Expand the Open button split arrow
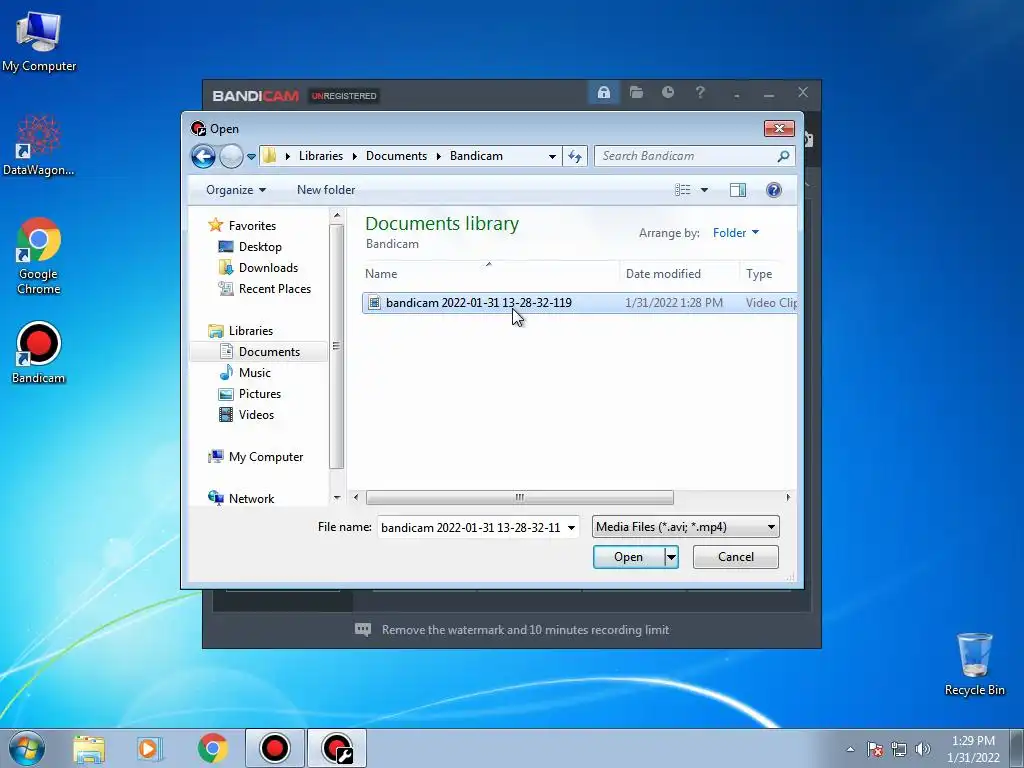The image size is (1024, 768). (x=671, y=557)
